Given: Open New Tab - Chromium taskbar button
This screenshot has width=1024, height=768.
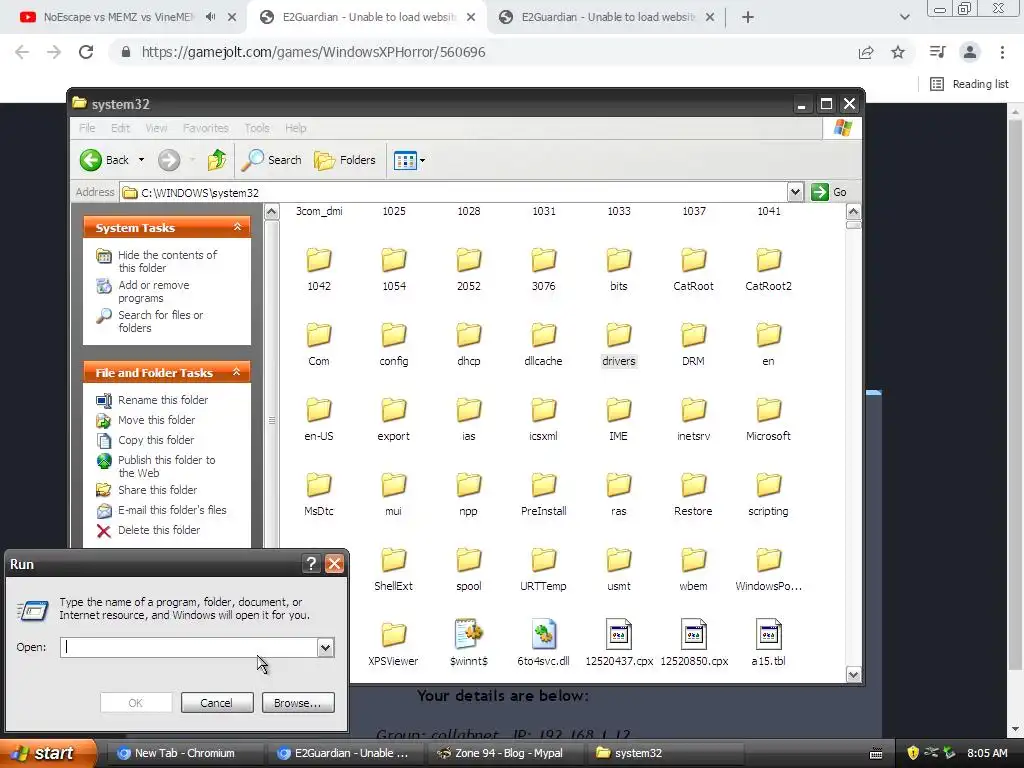Looking at the screenshot, I should click(185, 753).
